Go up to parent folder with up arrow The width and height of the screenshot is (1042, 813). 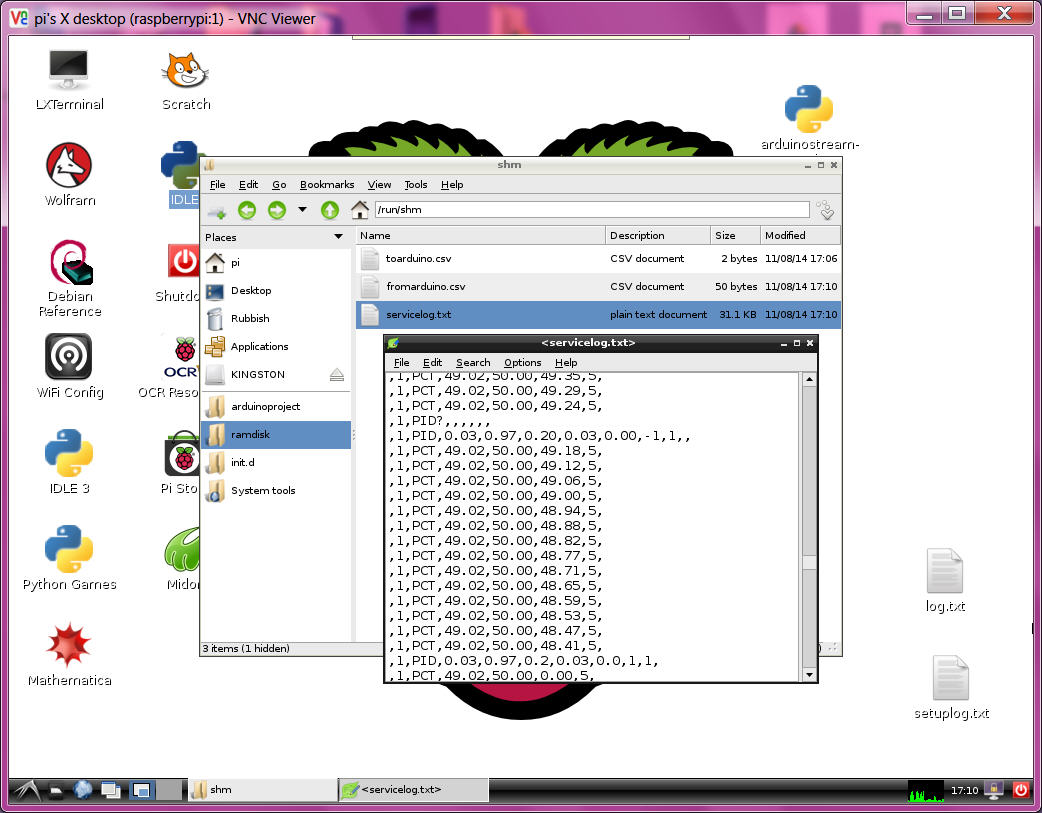(329, 210)
